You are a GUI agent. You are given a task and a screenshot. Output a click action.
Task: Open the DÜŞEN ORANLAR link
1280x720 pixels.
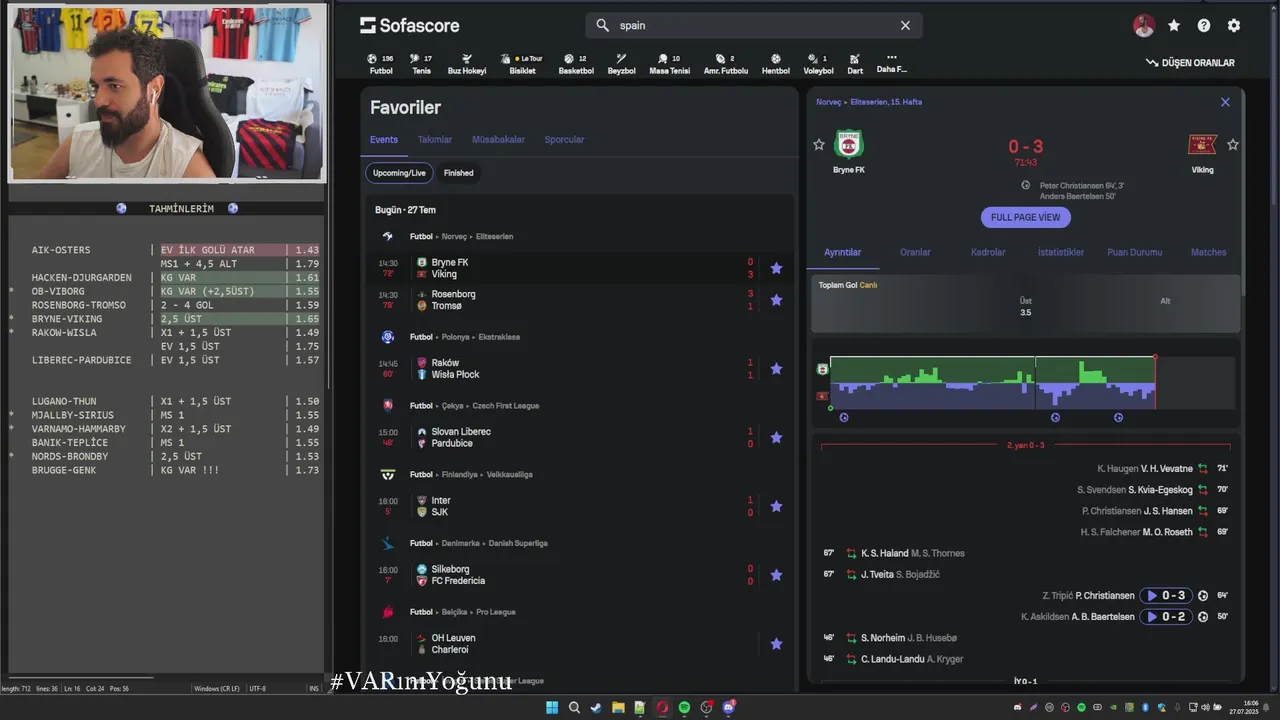[x=1190, y=63]
